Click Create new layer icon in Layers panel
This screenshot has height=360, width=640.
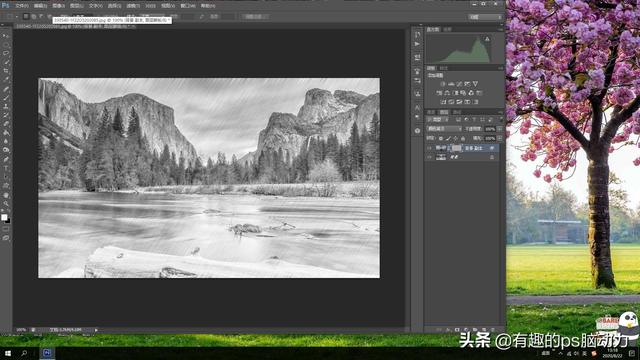(x=484, y=329)
